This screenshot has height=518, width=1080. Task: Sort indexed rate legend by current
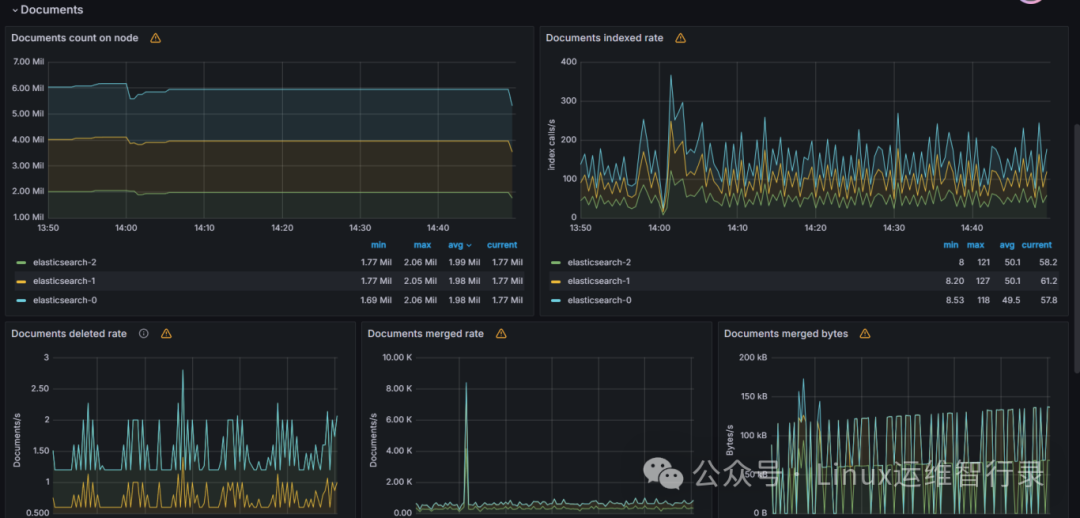click(1036, 245)
